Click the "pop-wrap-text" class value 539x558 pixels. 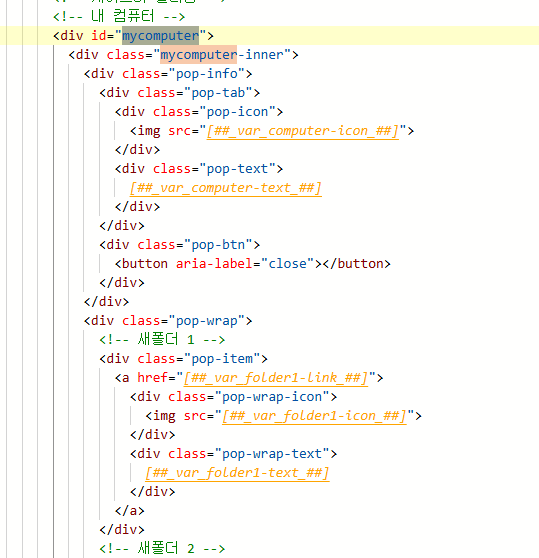272,453
